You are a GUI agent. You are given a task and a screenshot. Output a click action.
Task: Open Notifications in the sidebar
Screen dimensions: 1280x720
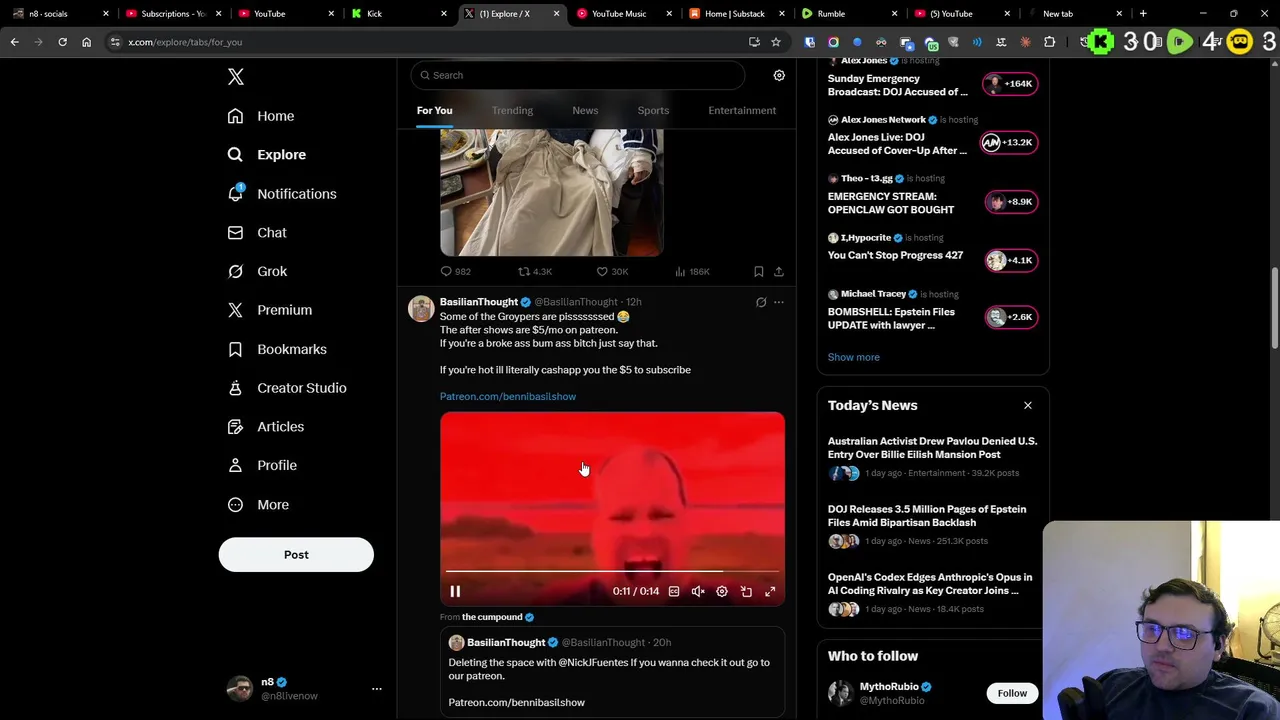click(282, 194)
